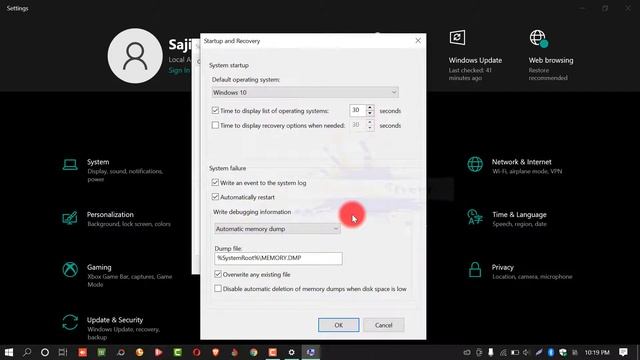
Task: Expand the Default operating system dropdown
Action: [305, 93]
